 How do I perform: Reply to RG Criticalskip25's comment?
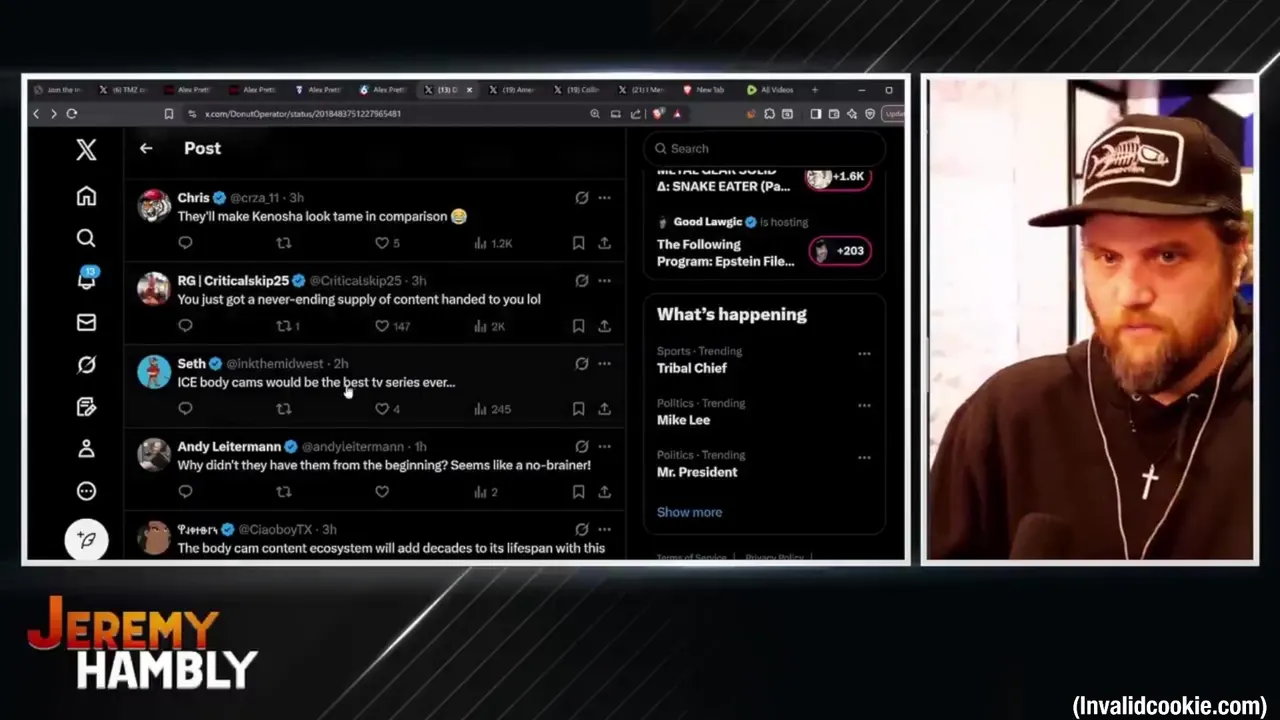pyautogui.click(x=185, y=326)
